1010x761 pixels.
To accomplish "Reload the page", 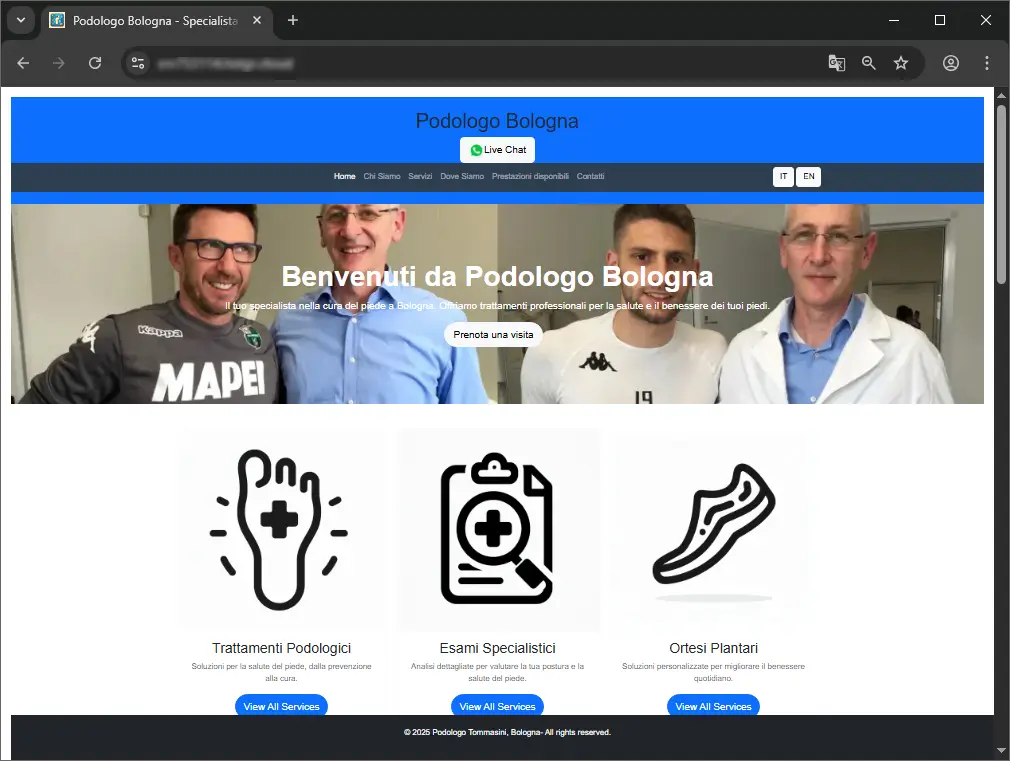I will tap(95, 63).
